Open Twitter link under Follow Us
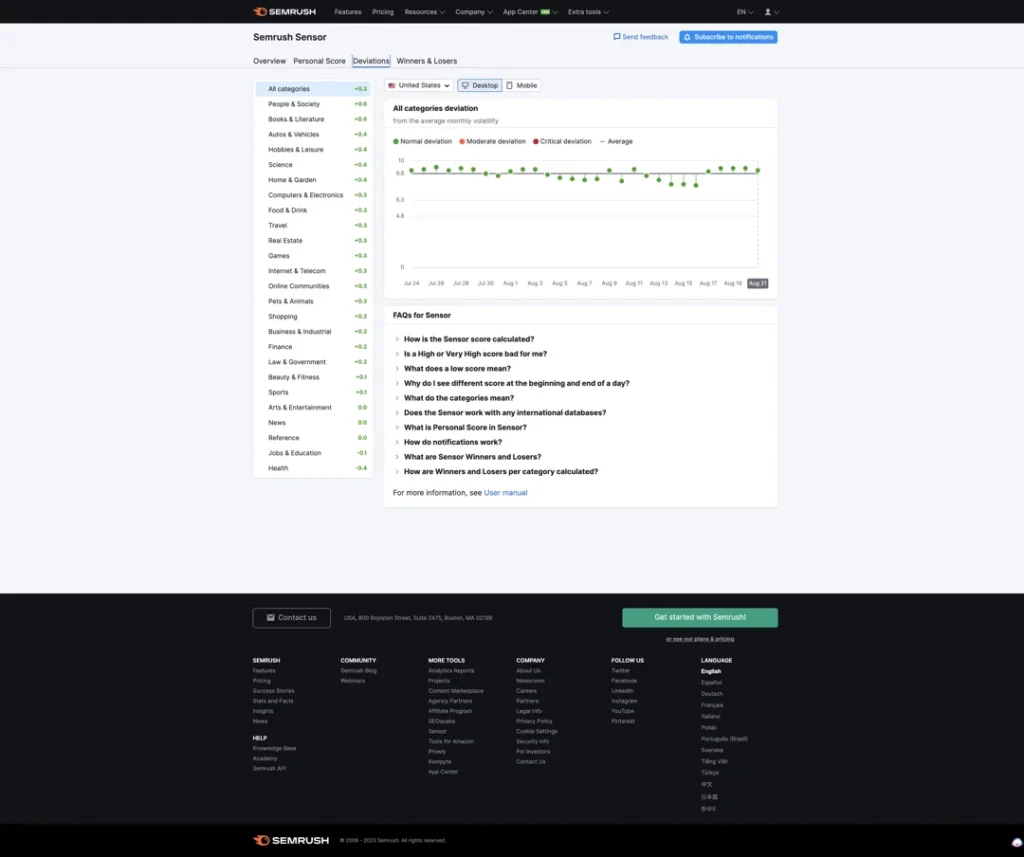 click(x=620, y=671)
